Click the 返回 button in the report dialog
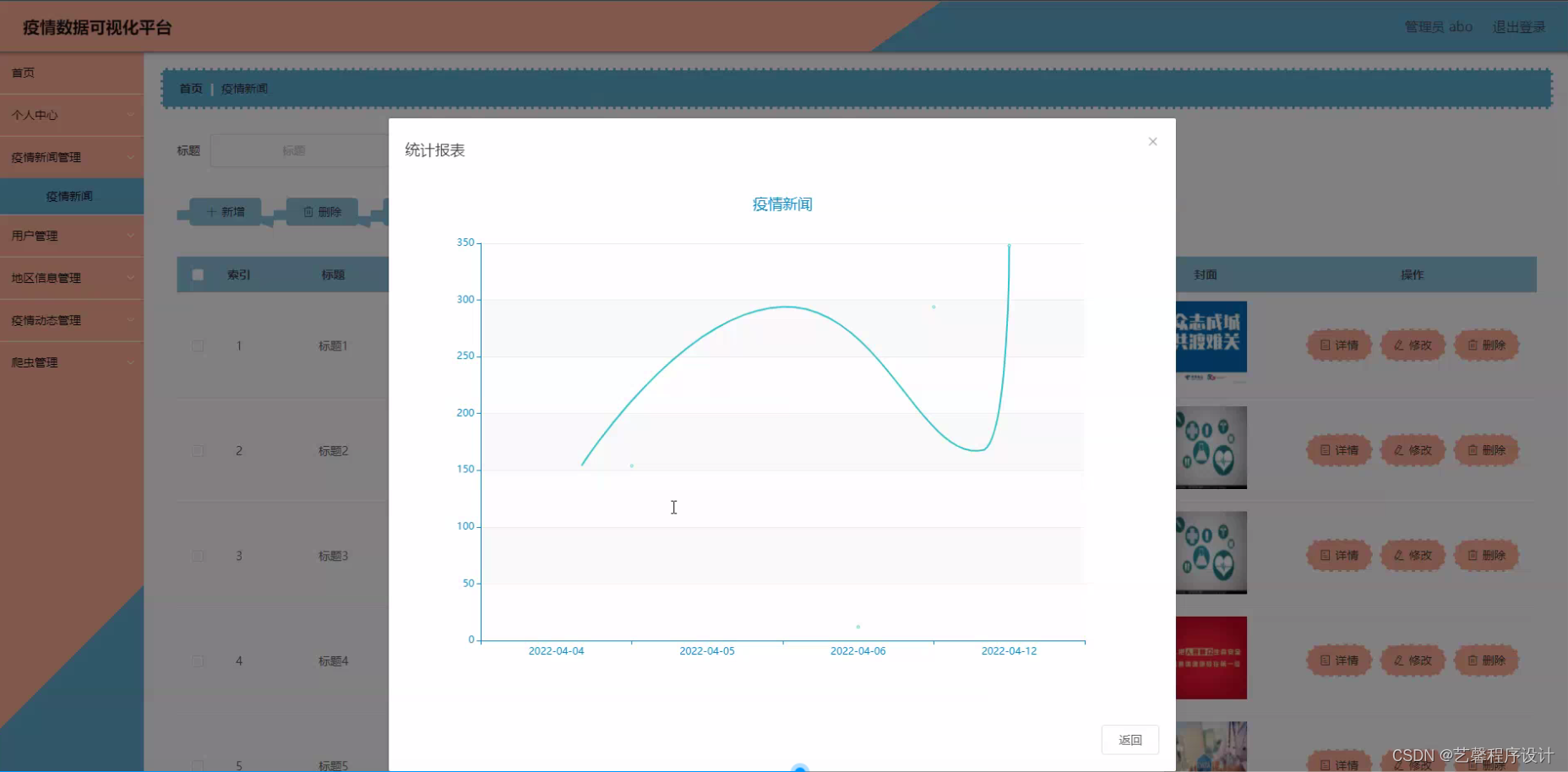Viewport: 1568px width, 772px height. tap(1130, 739)
